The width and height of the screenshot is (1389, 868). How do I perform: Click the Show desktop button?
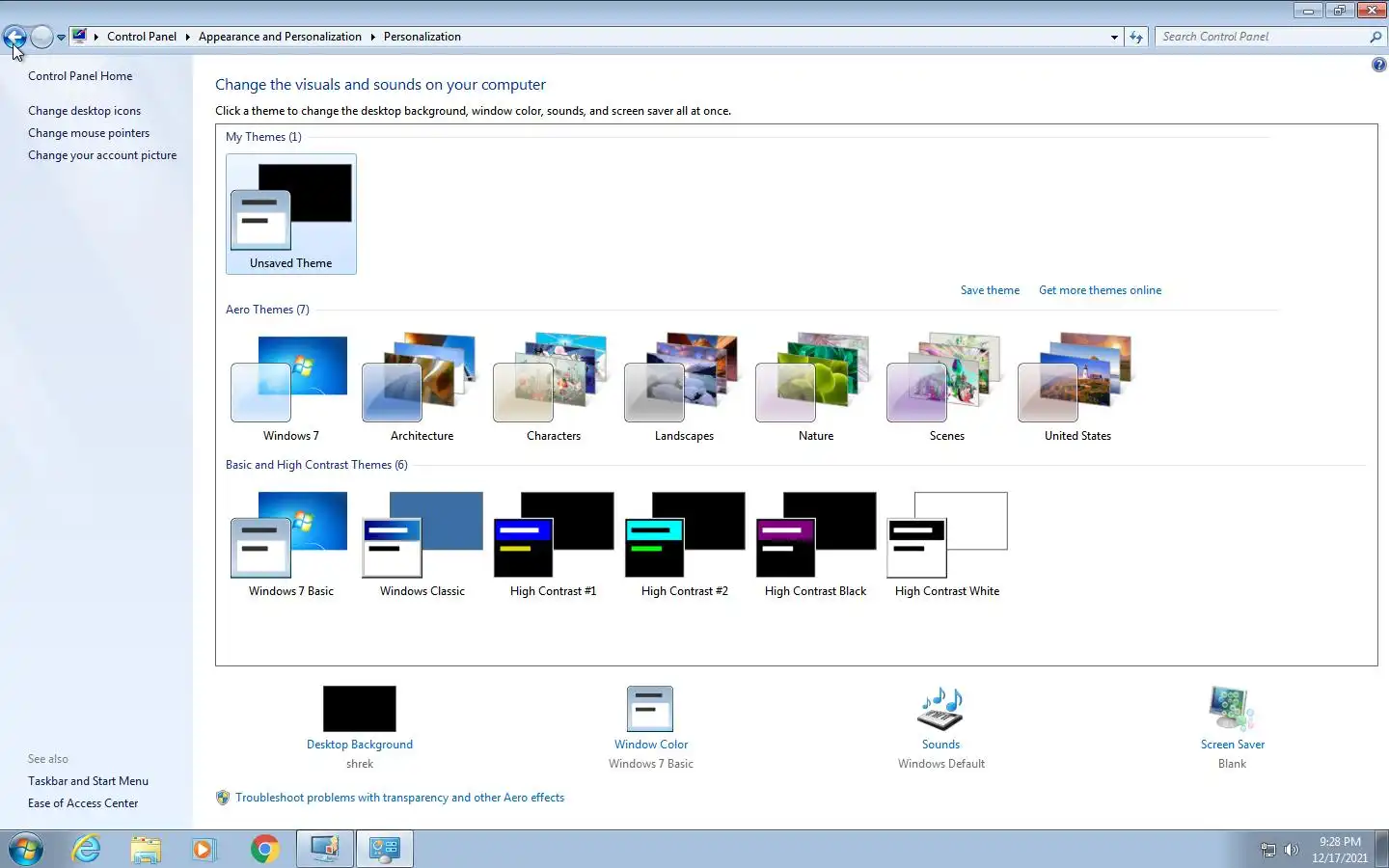pos(1381,850)
